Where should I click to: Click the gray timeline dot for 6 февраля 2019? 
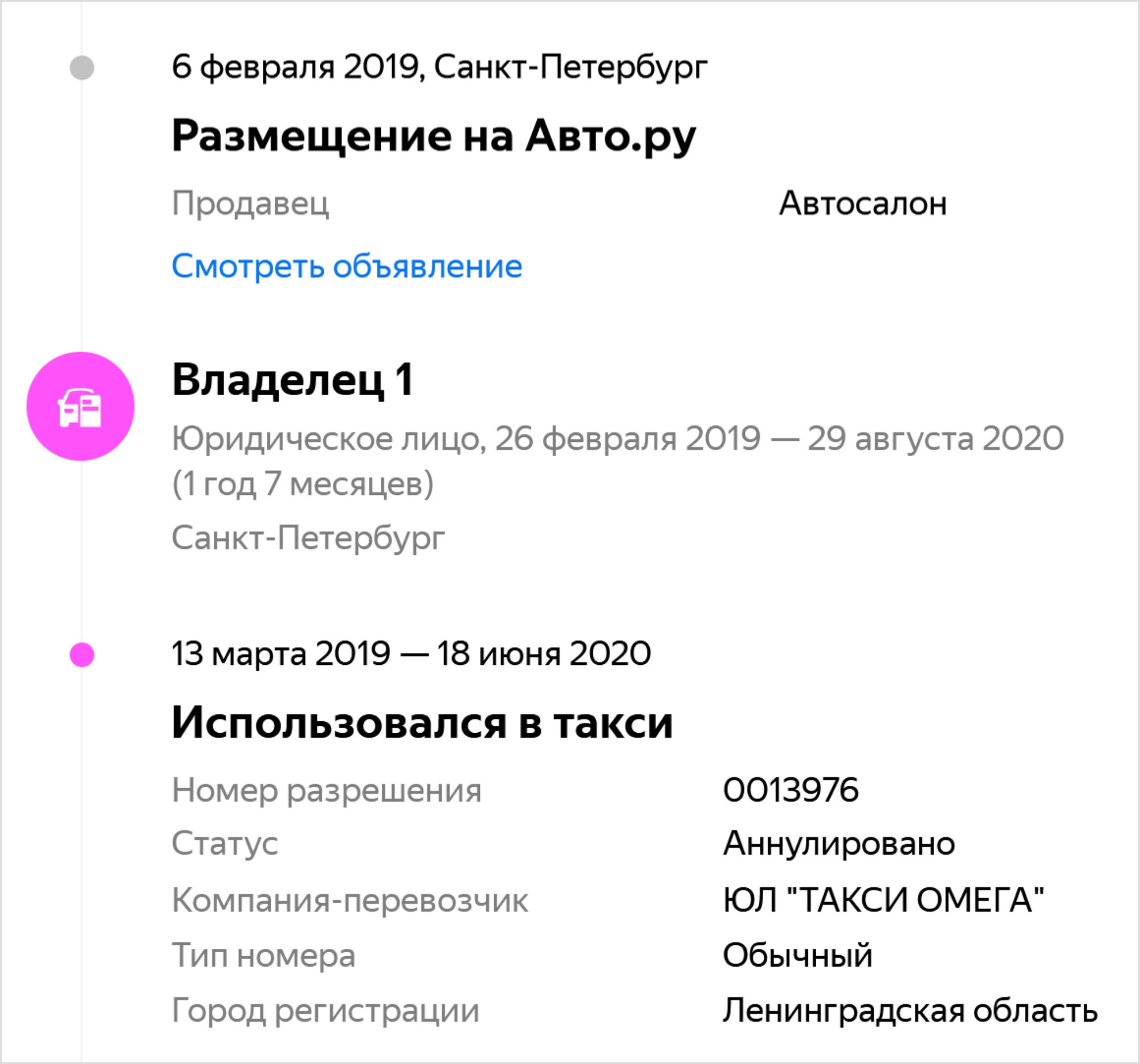[x=82, y=68]
